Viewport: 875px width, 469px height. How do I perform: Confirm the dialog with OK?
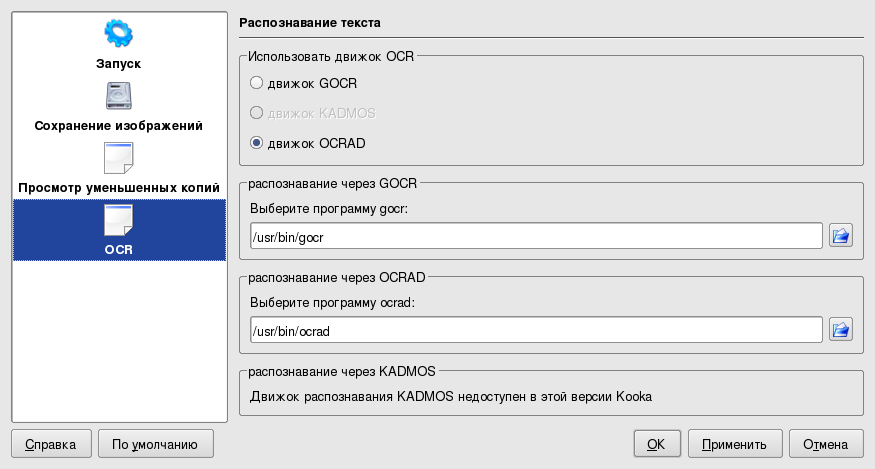pos(656,445)
